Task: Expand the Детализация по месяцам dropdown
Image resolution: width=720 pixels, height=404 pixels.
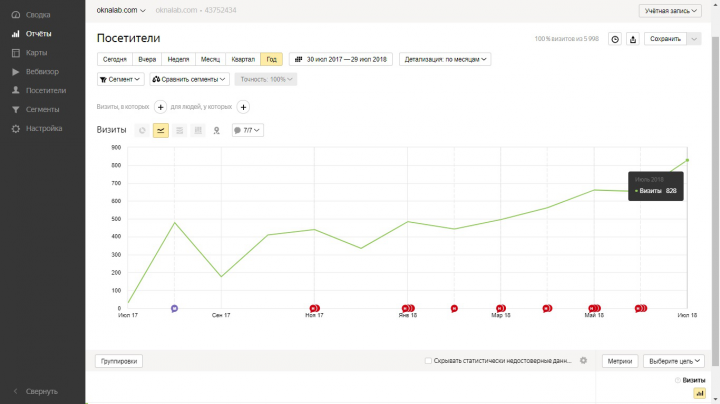Action: (445, 59)
